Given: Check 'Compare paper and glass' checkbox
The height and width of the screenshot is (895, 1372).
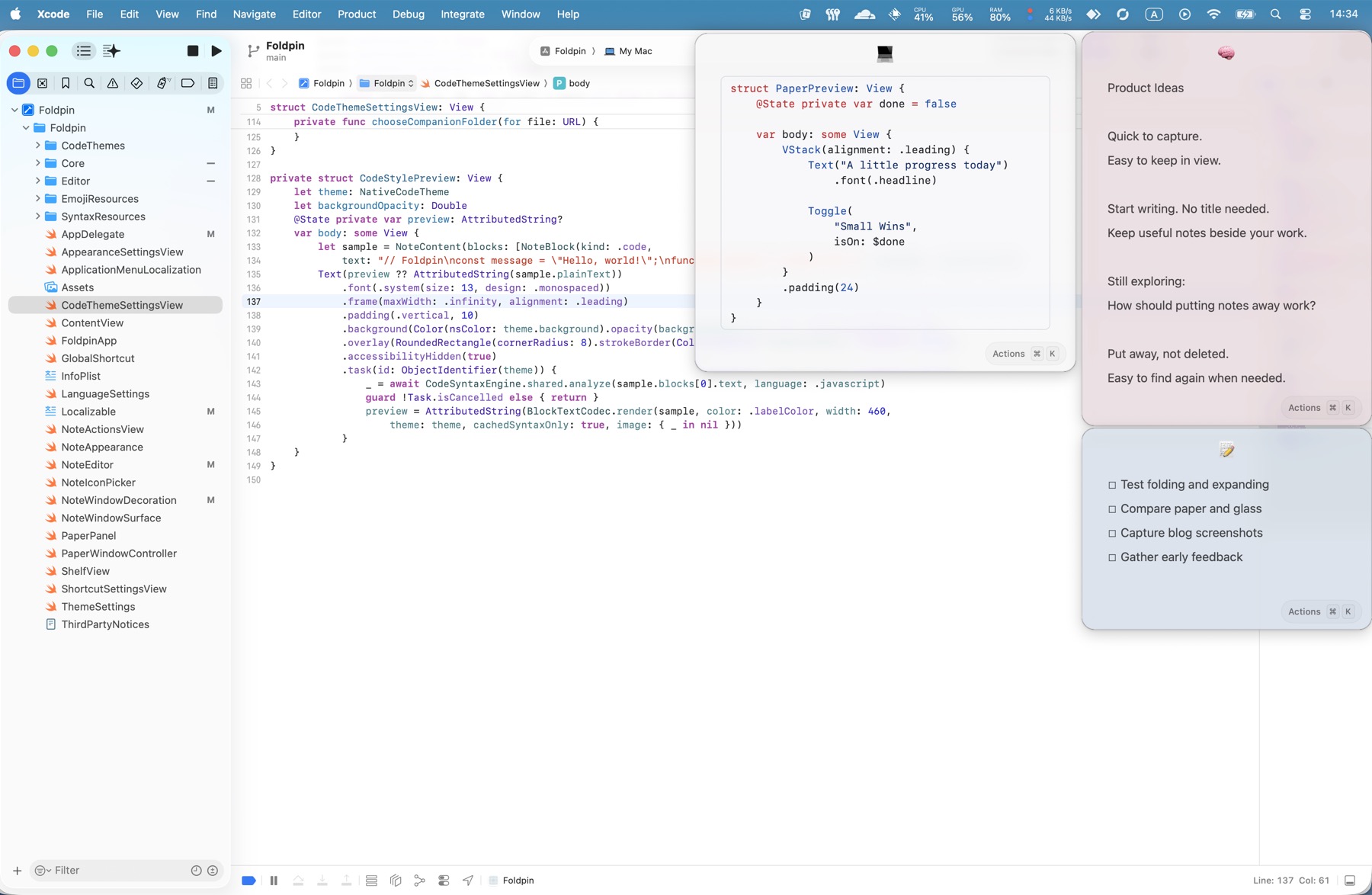Looking at the screenshot, I should pyautogui.click(x=1112, y=509).
